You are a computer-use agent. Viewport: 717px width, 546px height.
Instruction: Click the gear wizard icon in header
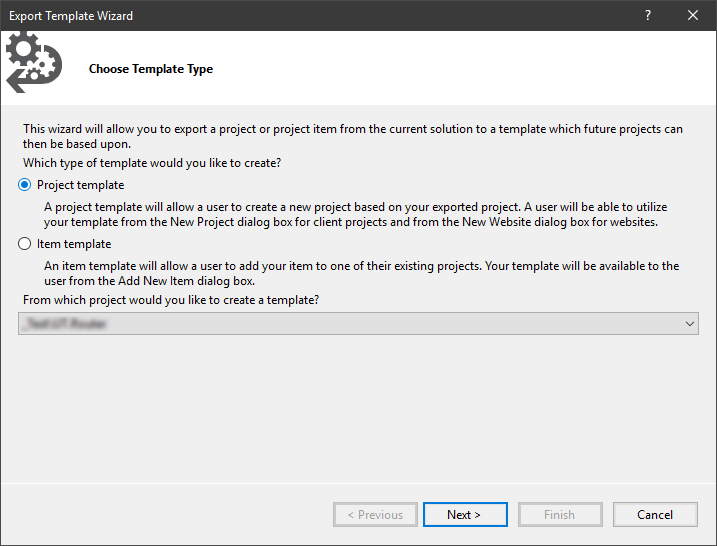31,62
